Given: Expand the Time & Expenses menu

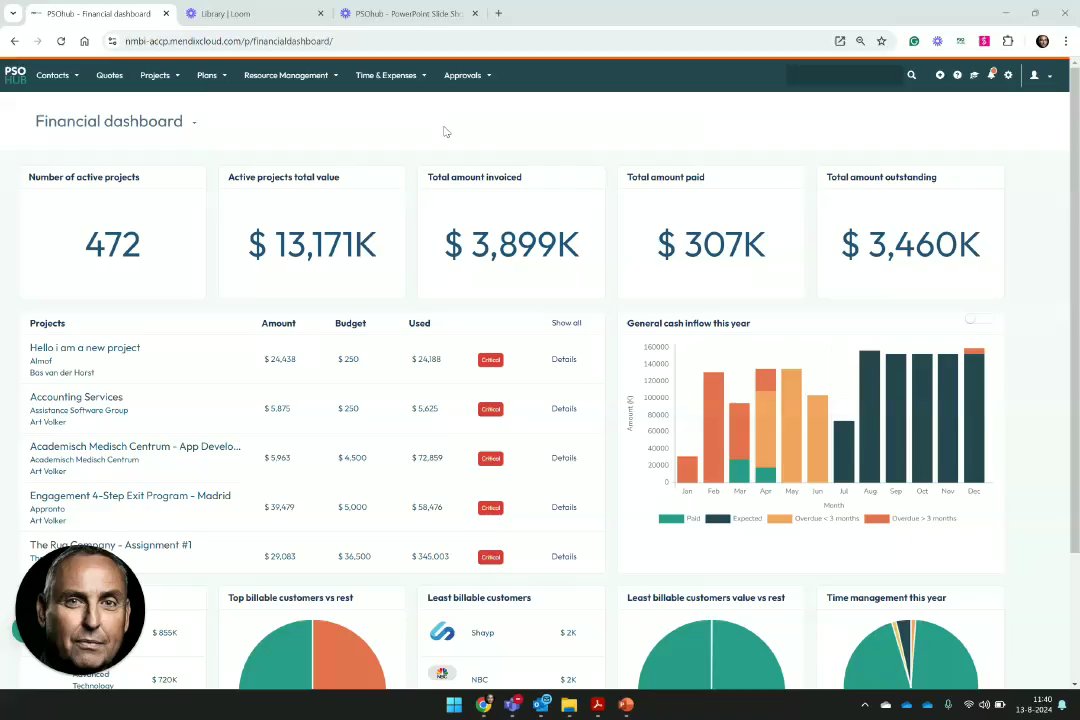Looking at the screenshot, I should [391, 75].
